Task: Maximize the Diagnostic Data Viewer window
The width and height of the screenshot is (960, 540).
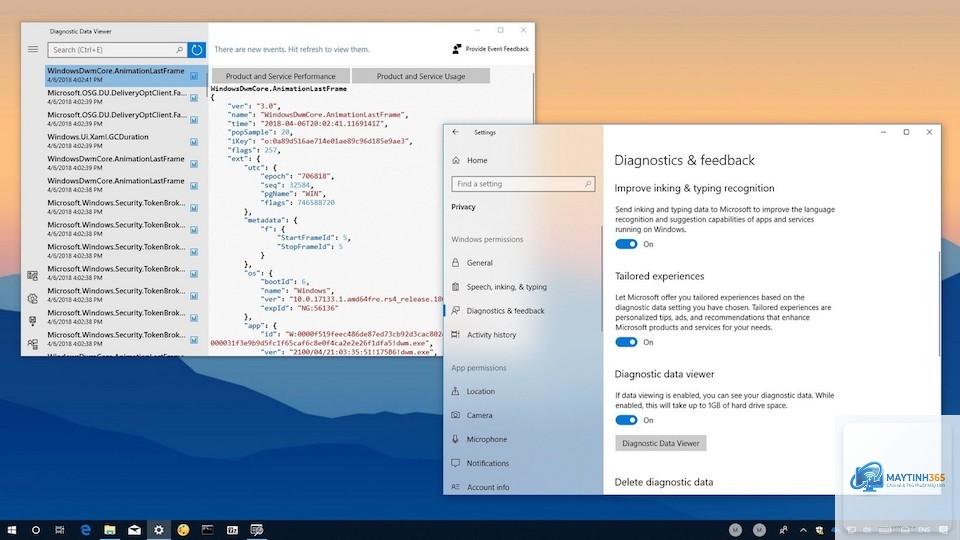Action: coord(500,30)
